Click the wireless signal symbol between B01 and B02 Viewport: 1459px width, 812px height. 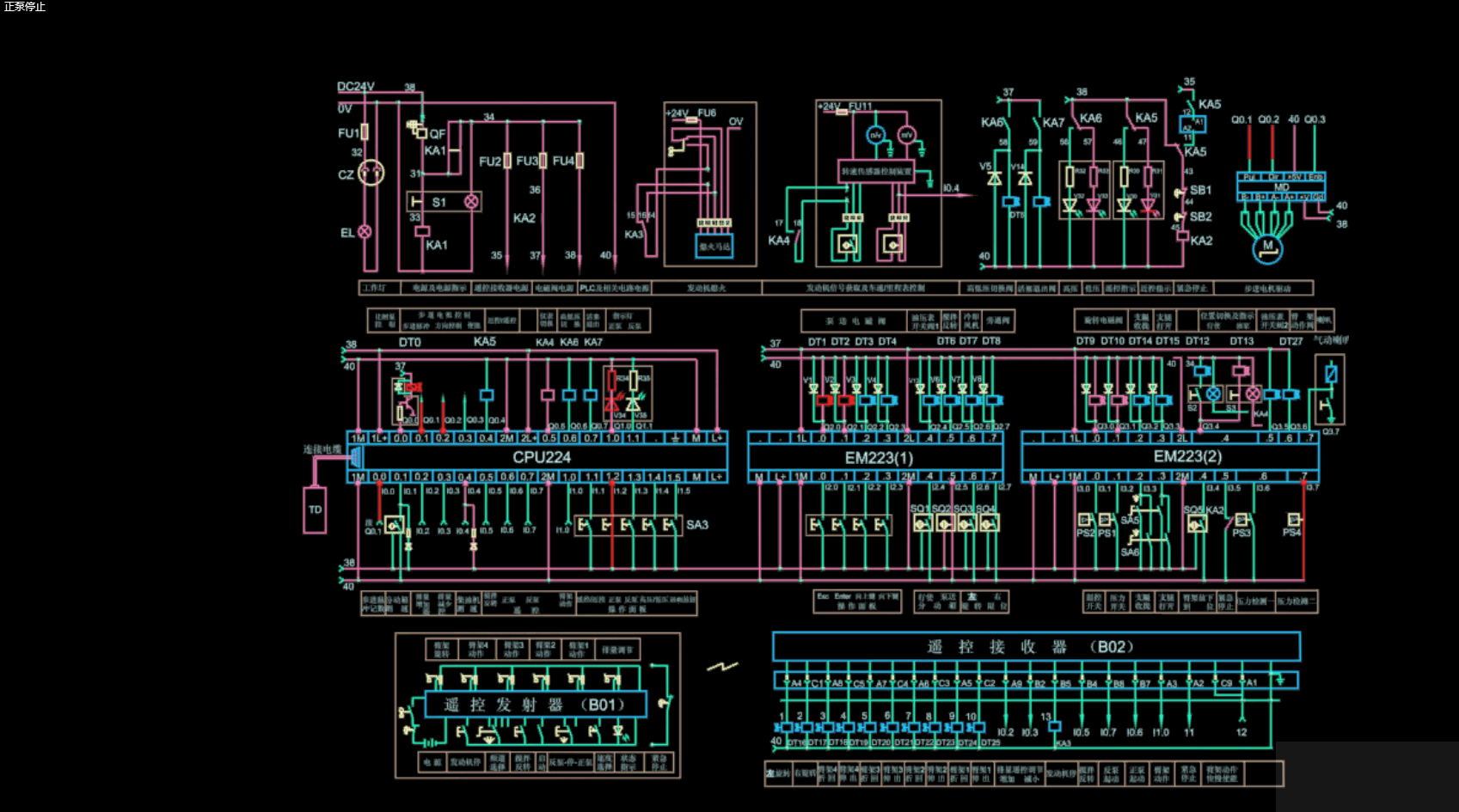tap(722, 666)
